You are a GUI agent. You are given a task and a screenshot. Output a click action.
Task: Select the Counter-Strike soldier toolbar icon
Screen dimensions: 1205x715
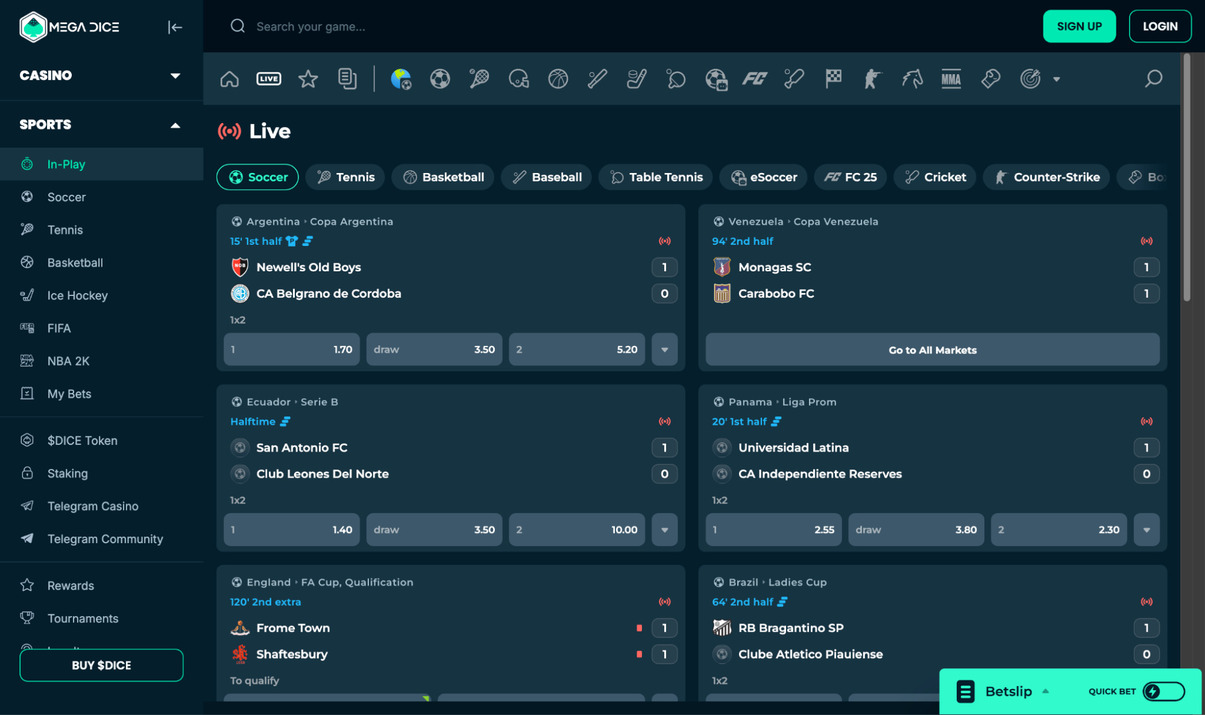[872, 79]
